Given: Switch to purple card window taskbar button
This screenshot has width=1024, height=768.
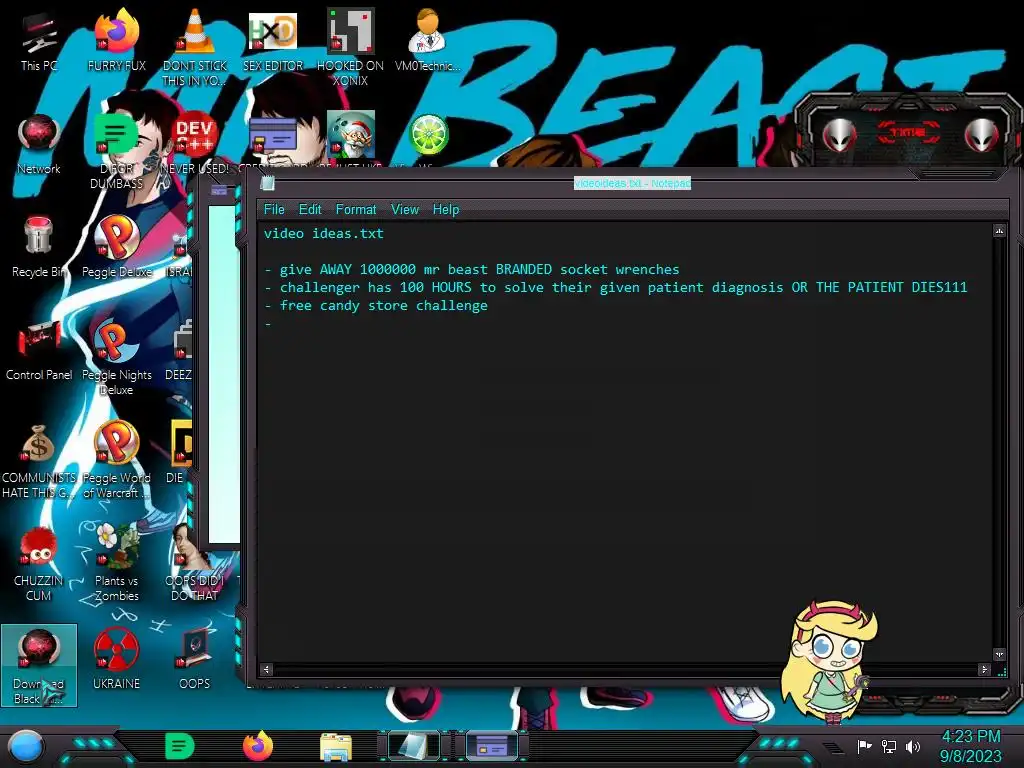Looking at the screenshot, I should 492,746.
